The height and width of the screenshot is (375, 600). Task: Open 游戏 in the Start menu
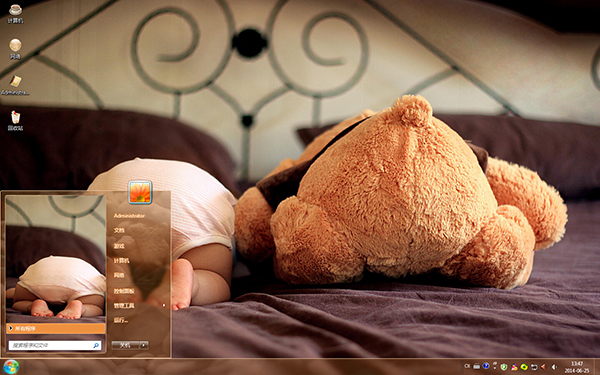pos(119,246)
